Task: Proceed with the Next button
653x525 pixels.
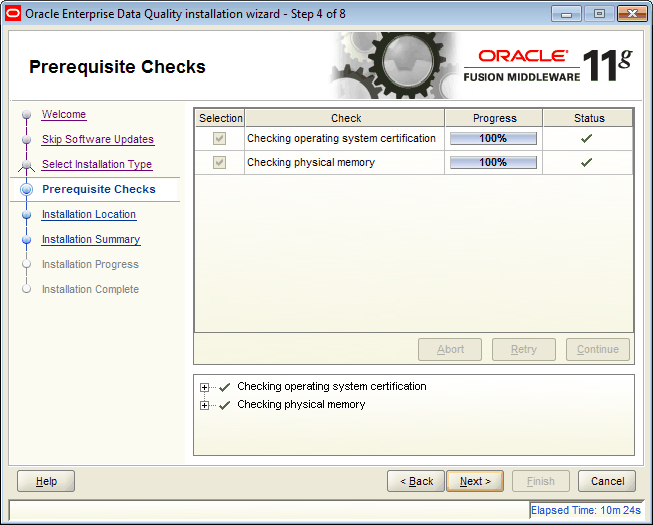Action: point(475,481)
